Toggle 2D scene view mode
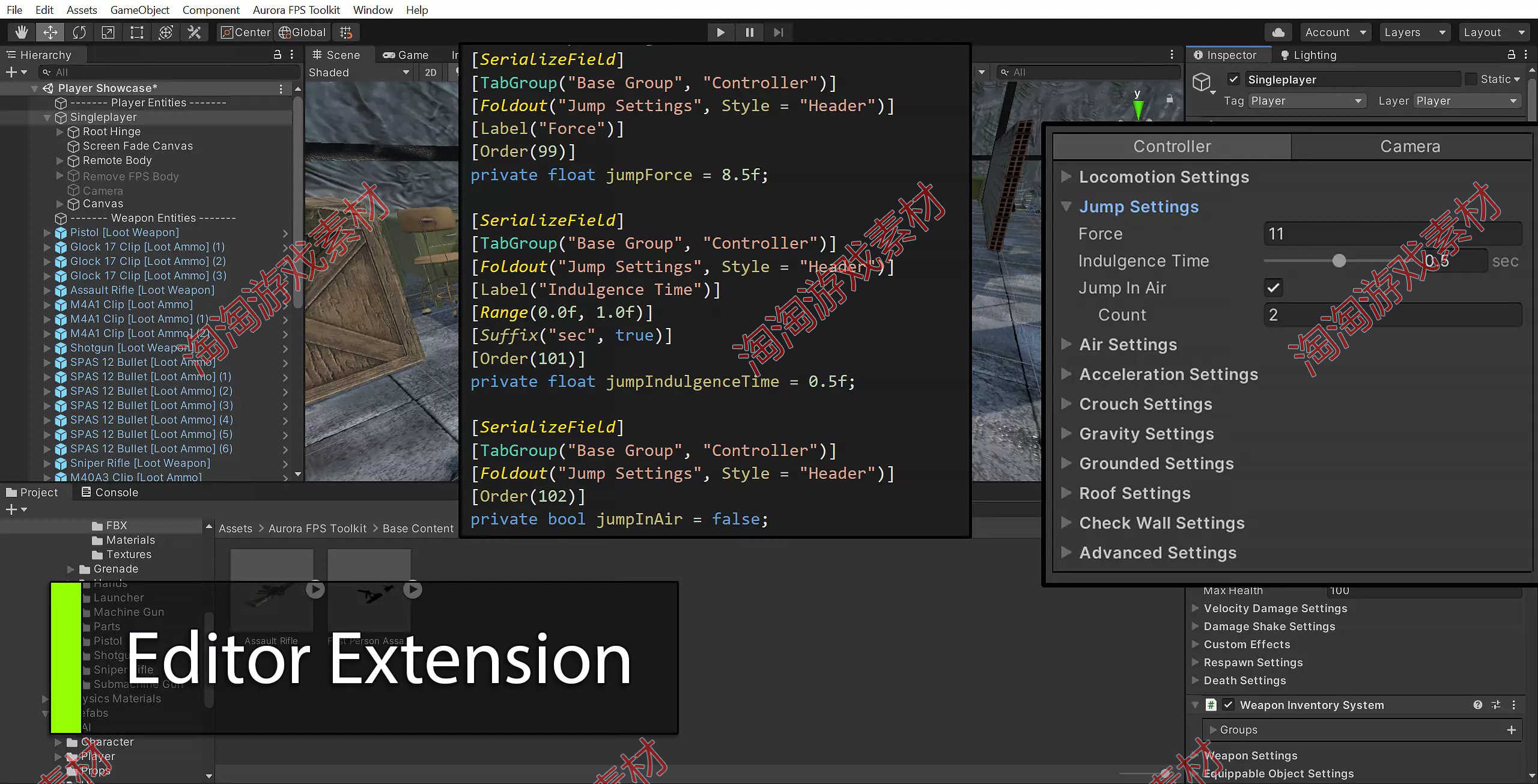This screenshot has height=784, width=1538. (430, 73)
